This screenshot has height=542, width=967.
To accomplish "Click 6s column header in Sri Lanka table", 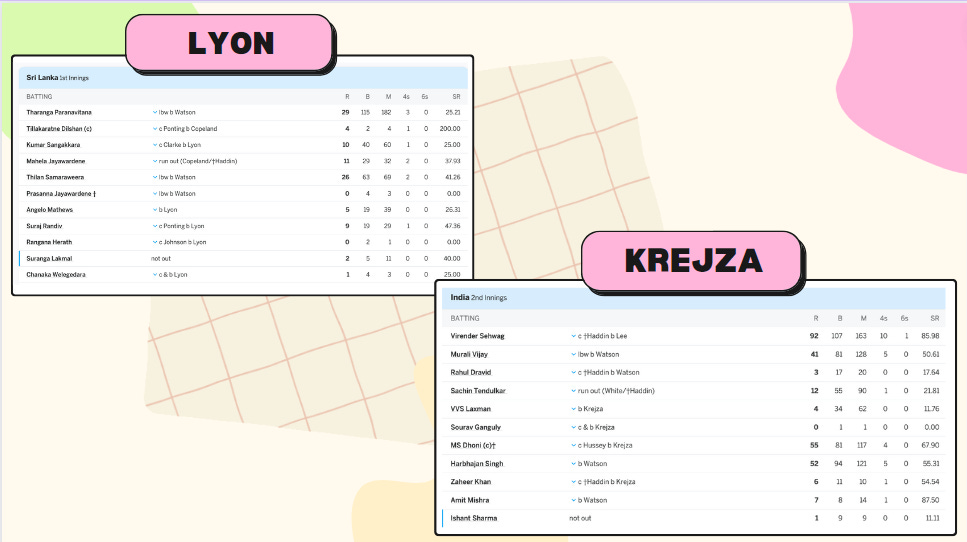I will 424,97.
